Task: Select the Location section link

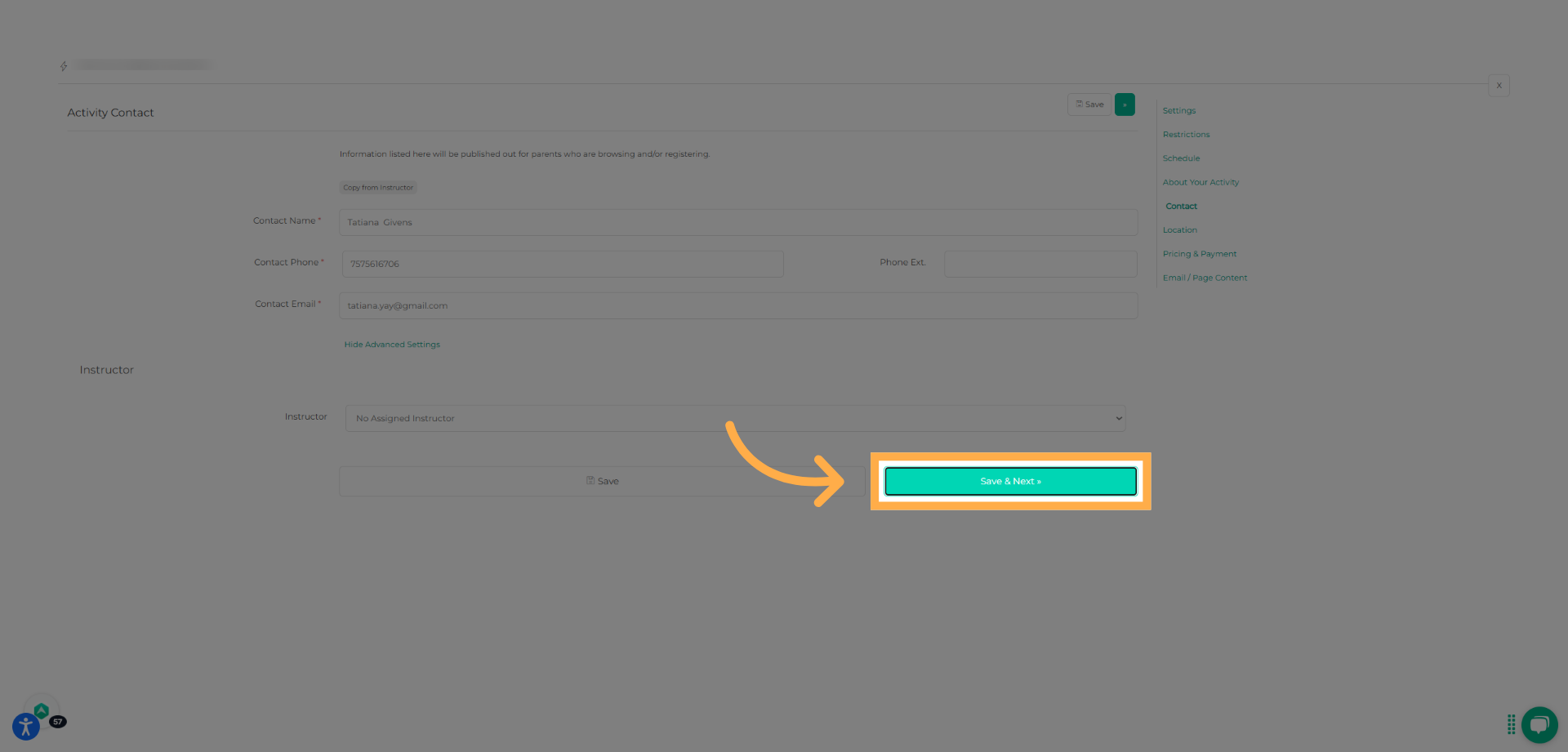Action: 1179,230
